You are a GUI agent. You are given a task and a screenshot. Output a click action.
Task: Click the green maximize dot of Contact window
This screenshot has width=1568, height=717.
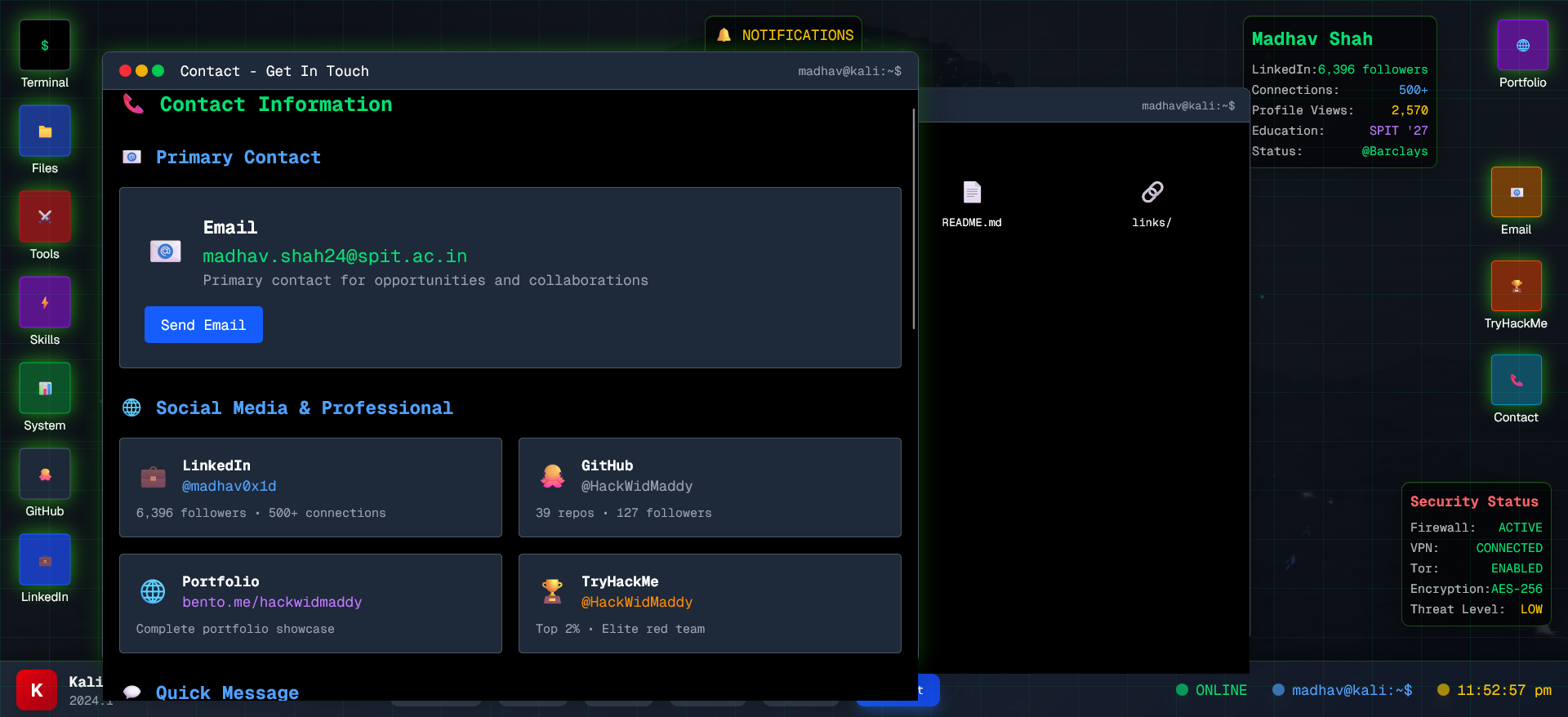point(158,71)
